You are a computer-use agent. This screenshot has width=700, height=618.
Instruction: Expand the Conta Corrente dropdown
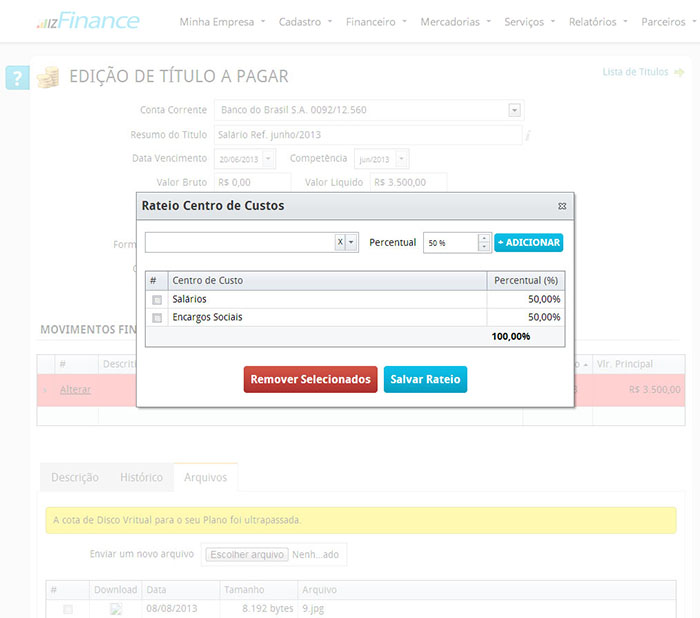514,110
